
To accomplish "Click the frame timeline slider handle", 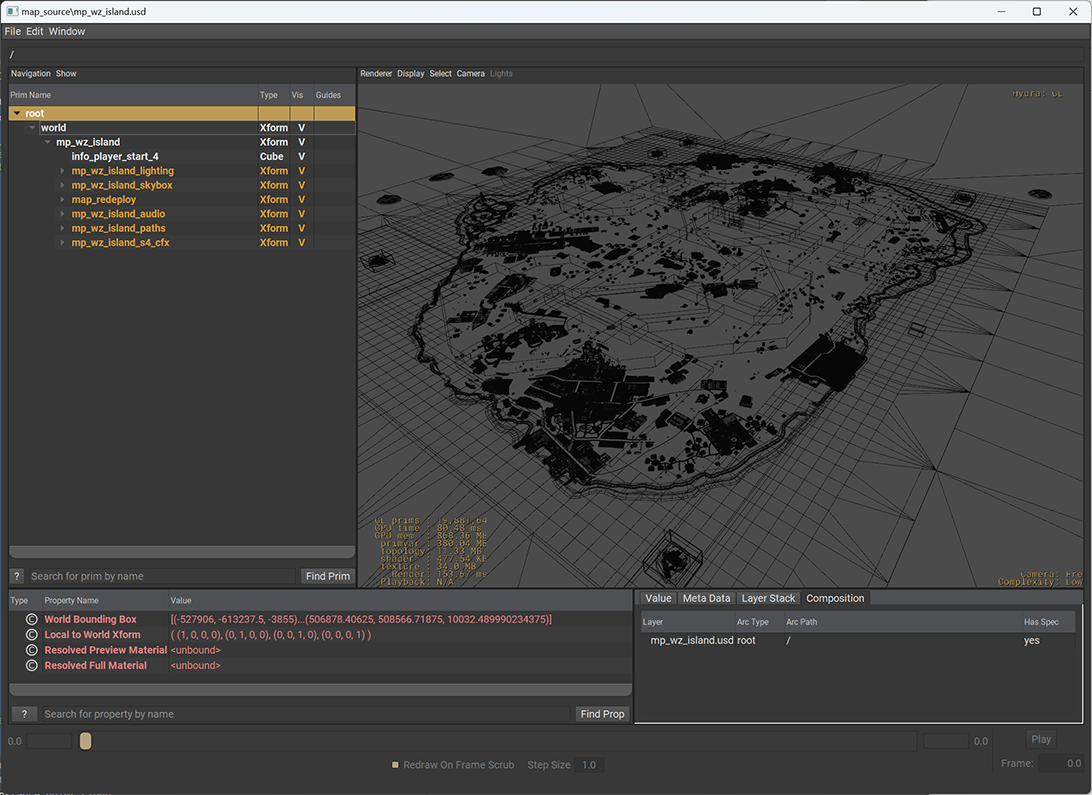I will (x=85, y=741).
